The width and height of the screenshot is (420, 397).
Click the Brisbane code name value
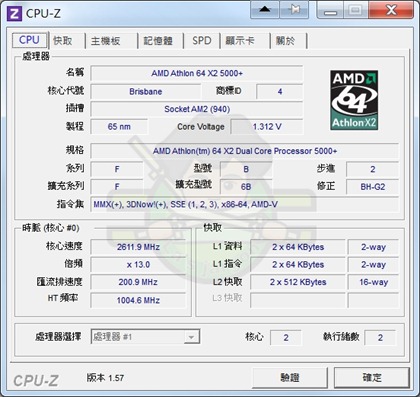coord(146,92)
